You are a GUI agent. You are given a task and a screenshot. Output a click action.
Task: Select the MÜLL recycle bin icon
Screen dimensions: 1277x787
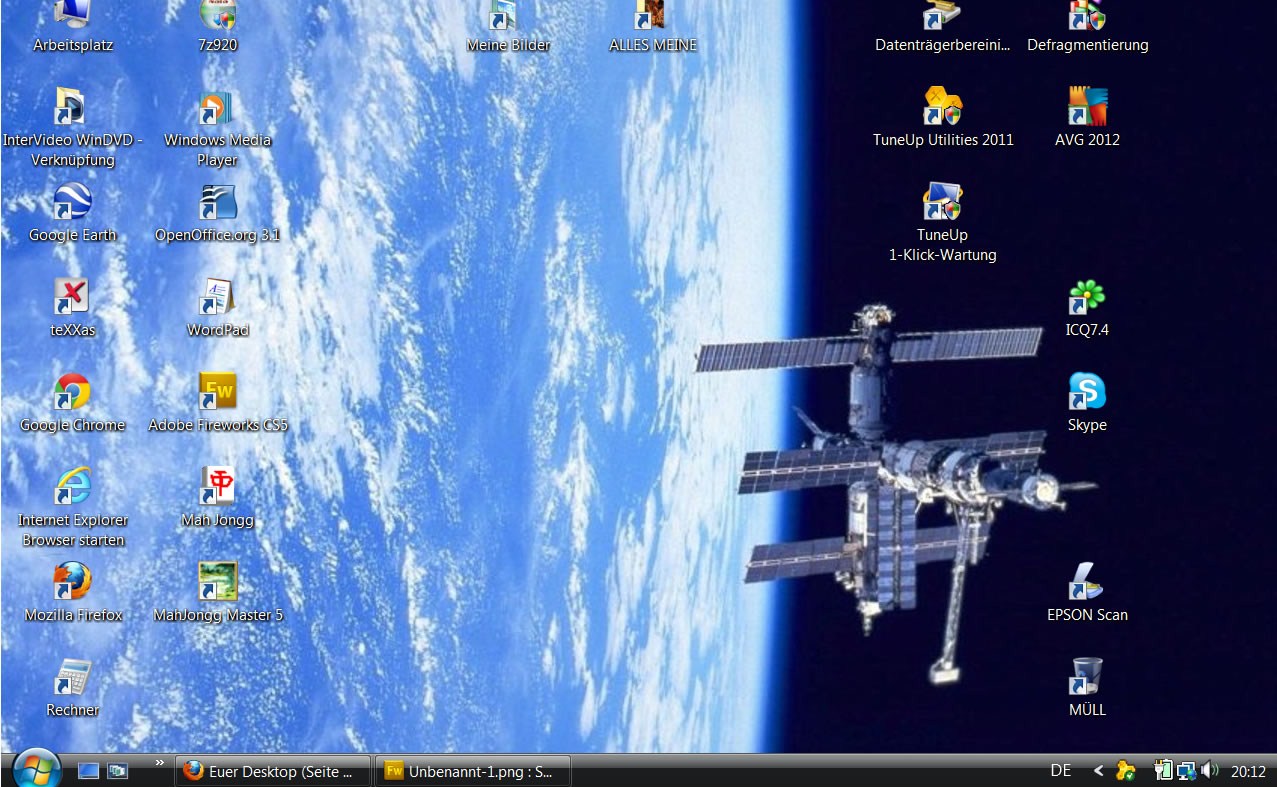pos(1087,676)
